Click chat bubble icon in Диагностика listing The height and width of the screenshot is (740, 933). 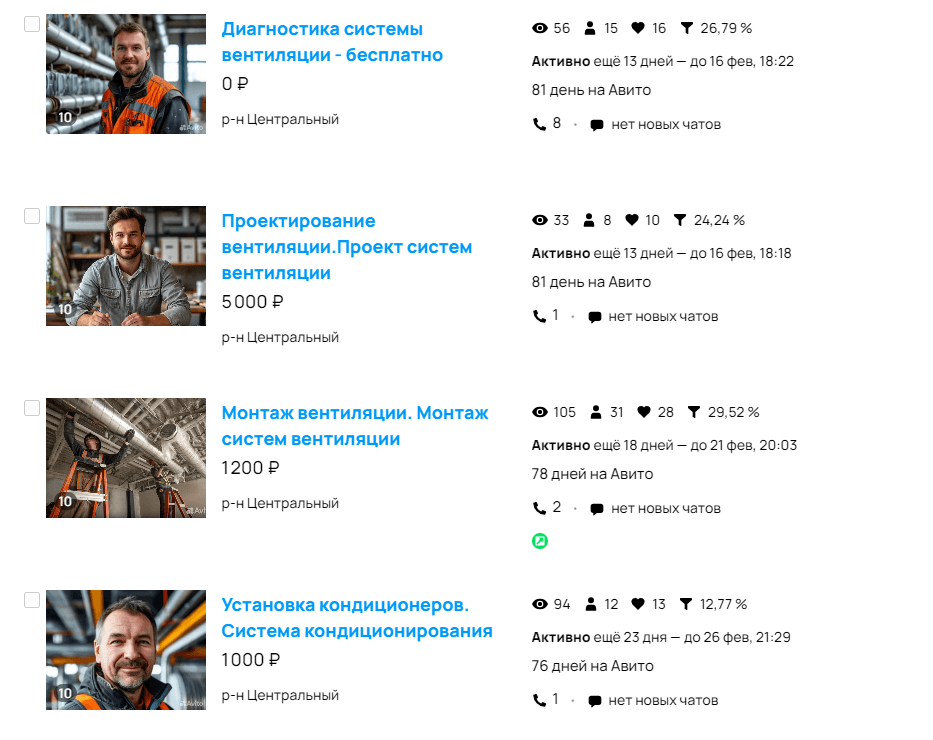click(x=597, y=125)
